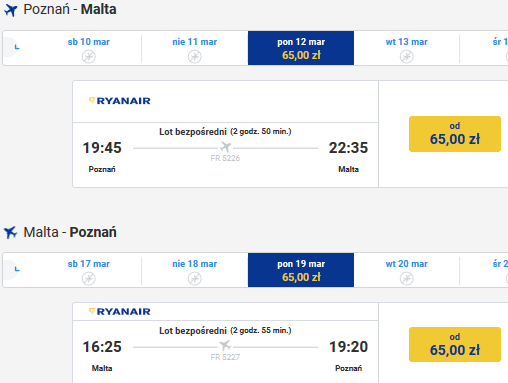Image resolution: width=508 pixels, height=383 pixels.
Task: Switch to the wt 13 mar date tab
Action: pyautogui.click(x=407, y=48)
